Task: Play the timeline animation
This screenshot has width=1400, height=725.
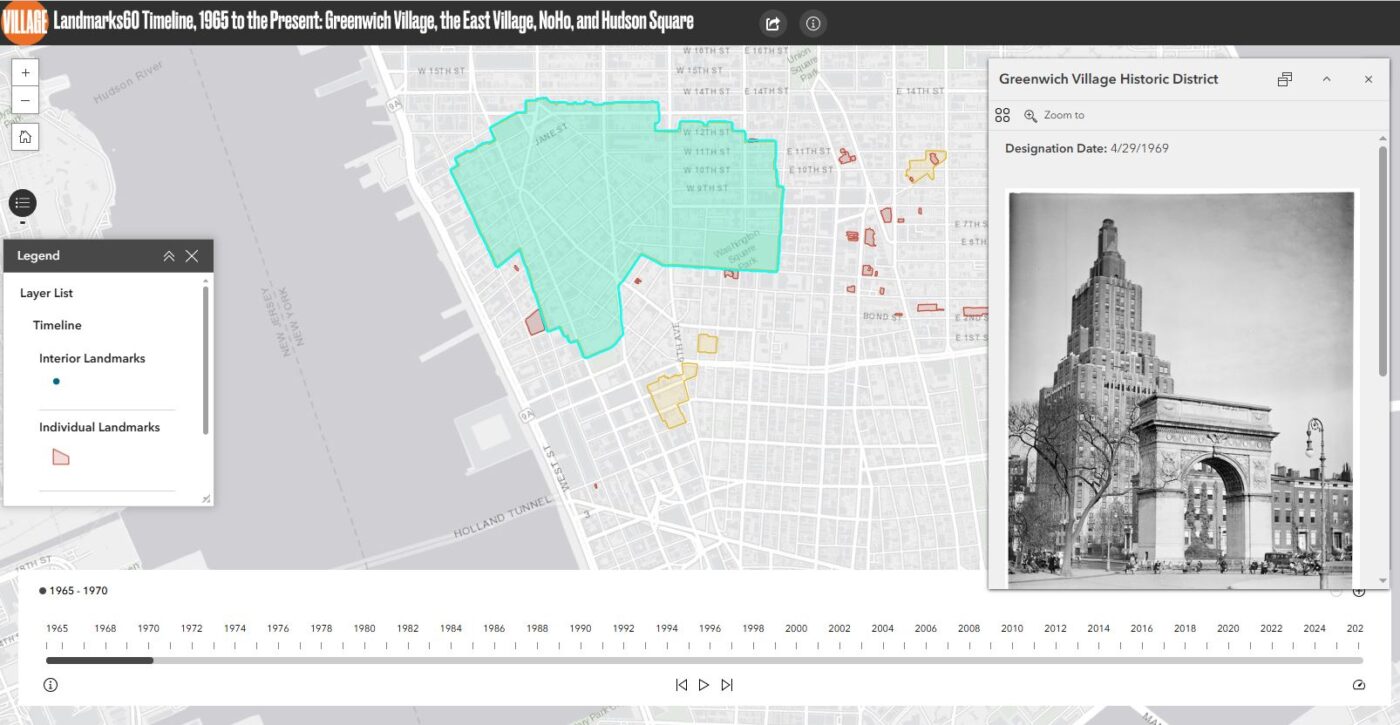Action: (704, 685)
